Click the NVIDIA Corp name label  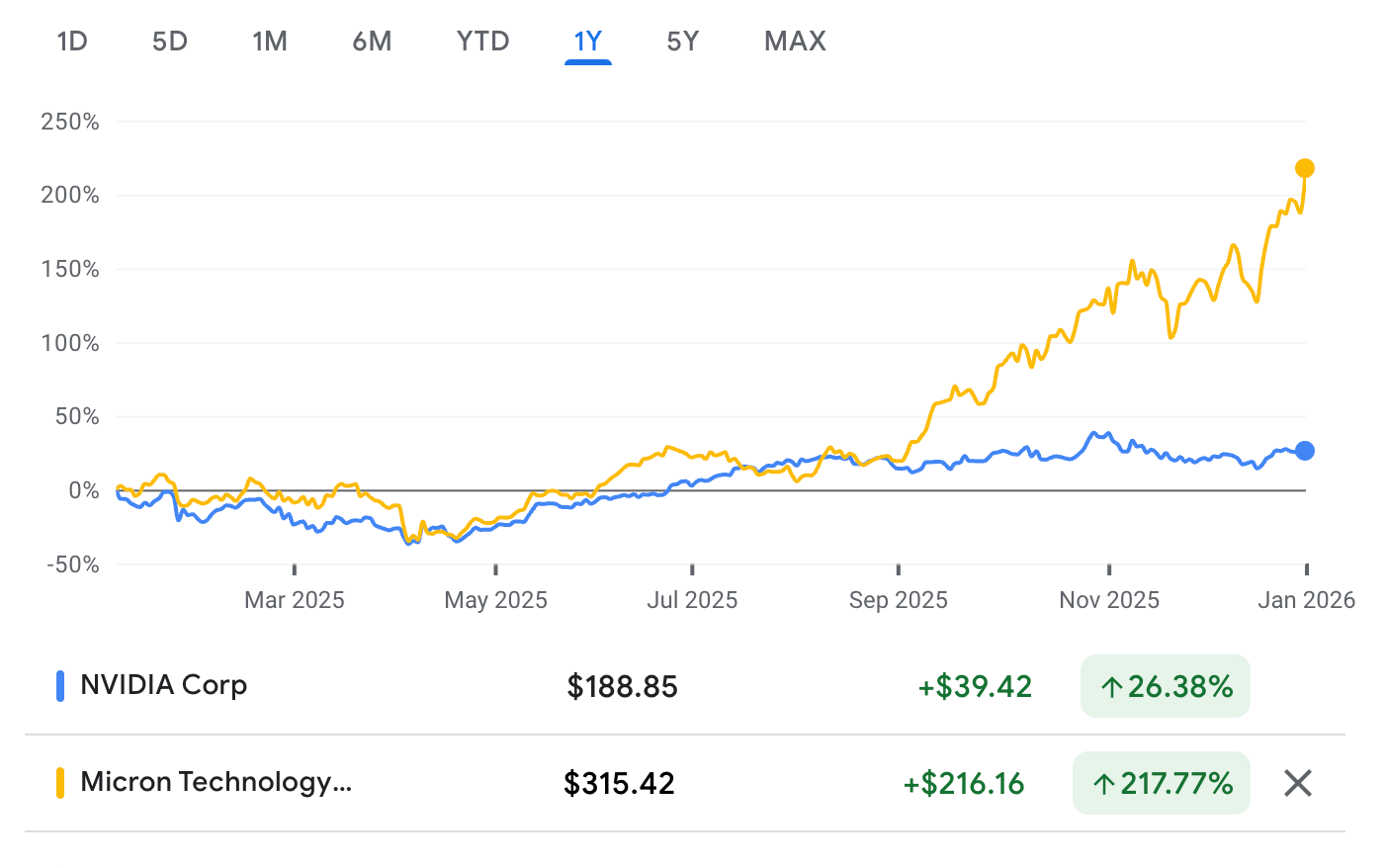click(164, 684)
